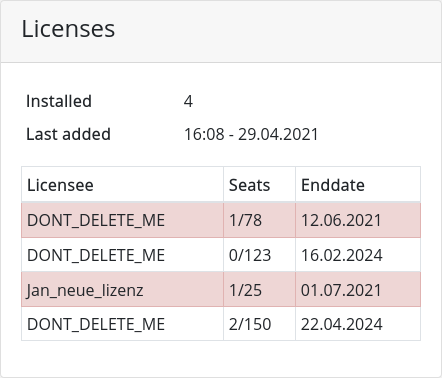Click the Licenses panel heading
Viewport: 442px width, 378px height.
(x=68, y=29)
